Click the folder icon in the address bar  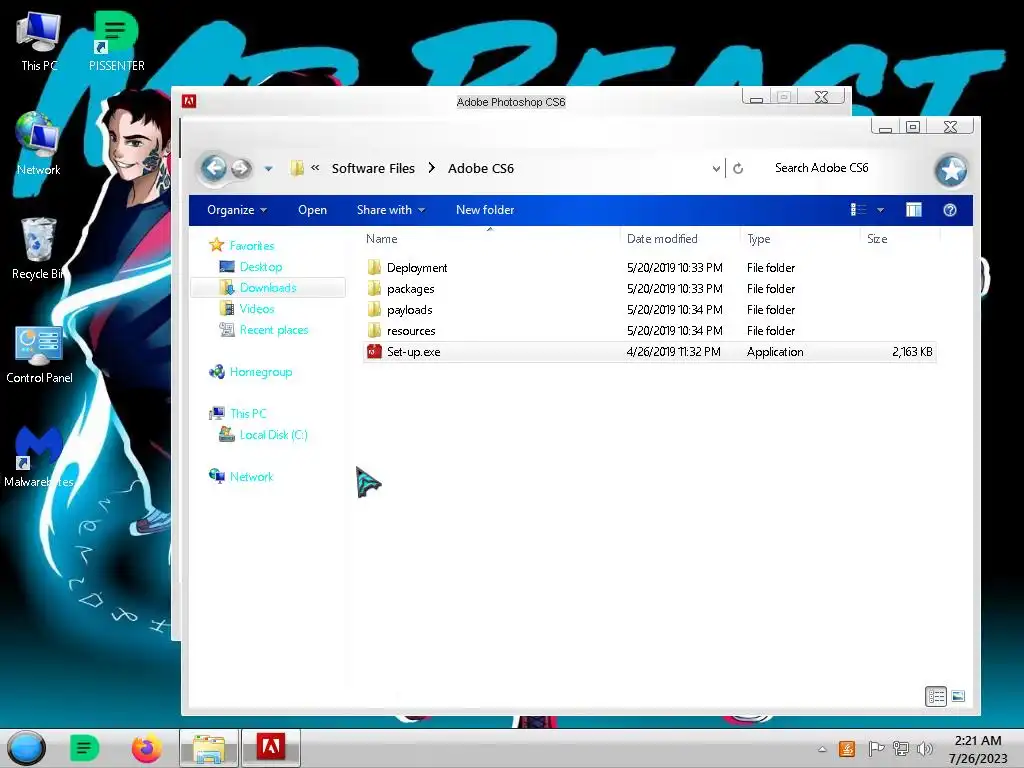tap(297, 168)
